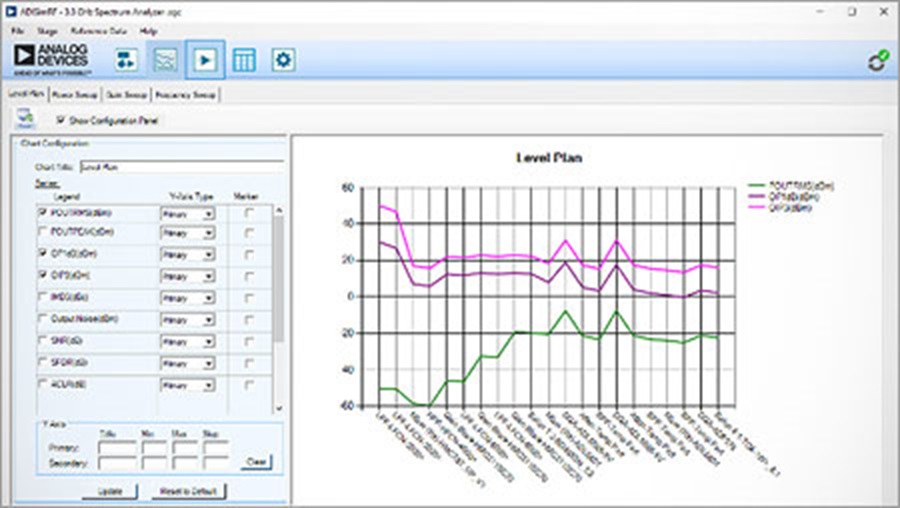Open Y-Axis Type dropdown for POUT PEAK row

pyautogui.click(x=188, y=233)
